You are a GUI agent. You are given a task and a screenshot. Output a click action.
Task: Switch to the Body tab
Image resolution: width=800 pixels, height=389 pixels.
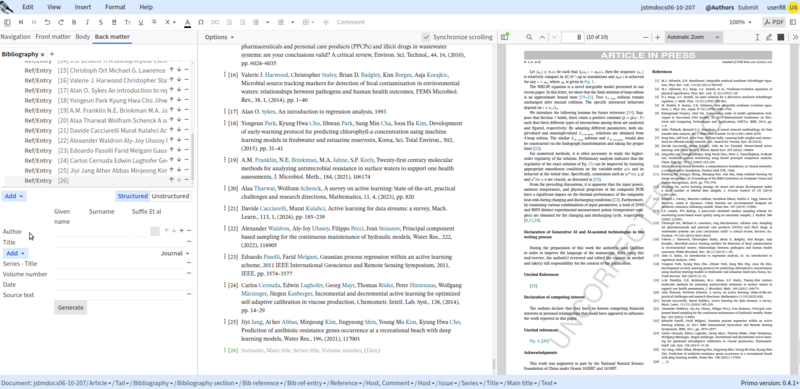click(x=83, y=37)
